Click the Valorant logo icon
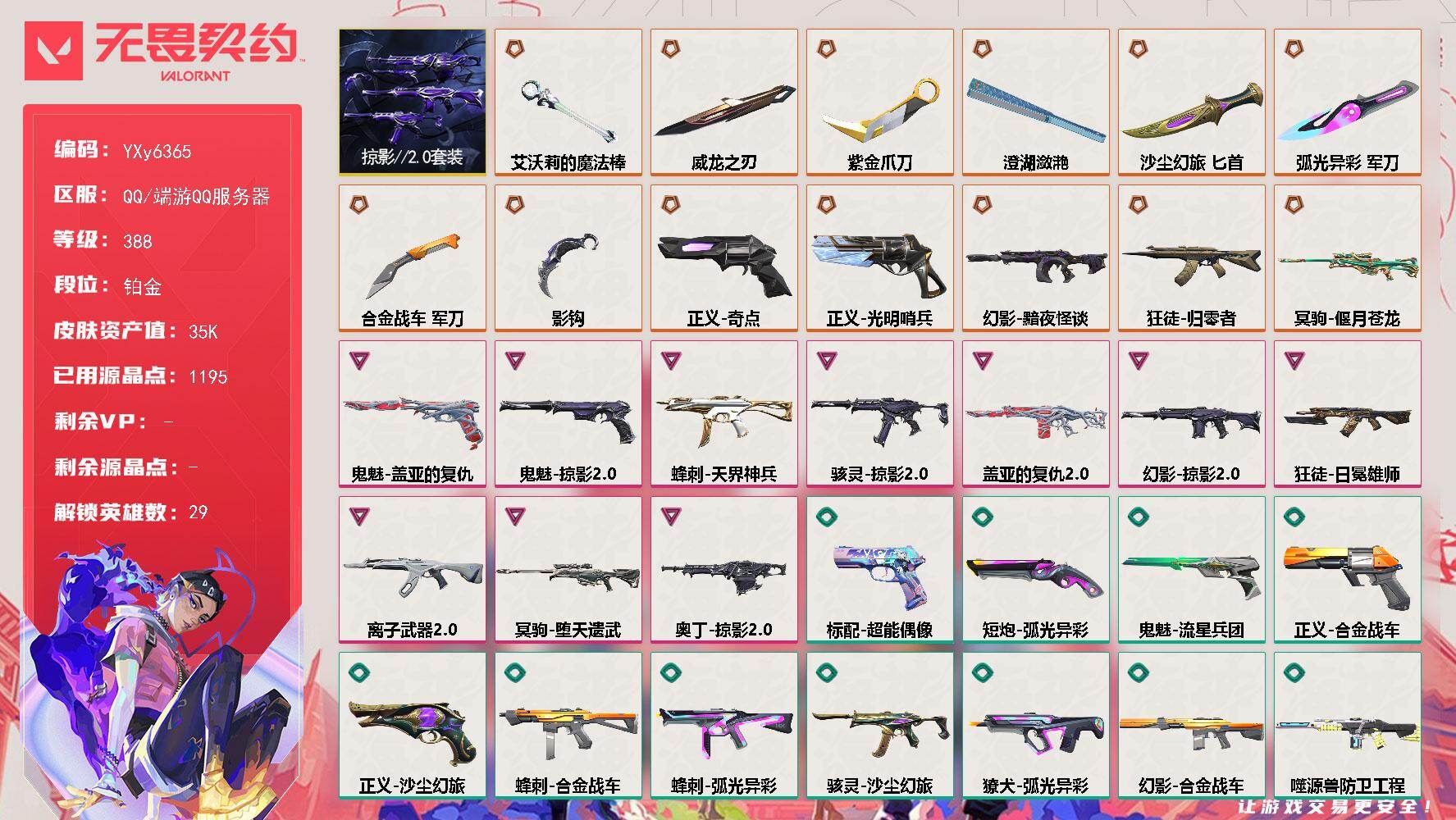Screen dimensions: 1456x820 (x=53, y=51)
